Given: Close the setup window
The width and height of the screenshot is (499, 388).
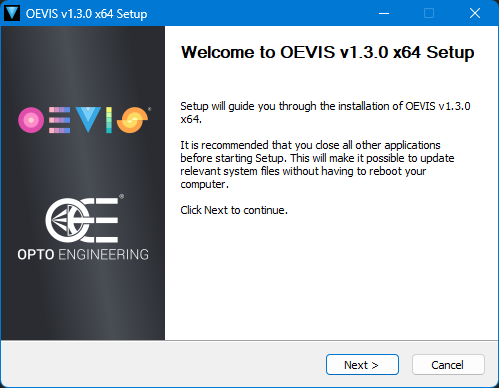Looking at the screenshot, I should coord(475,13).
